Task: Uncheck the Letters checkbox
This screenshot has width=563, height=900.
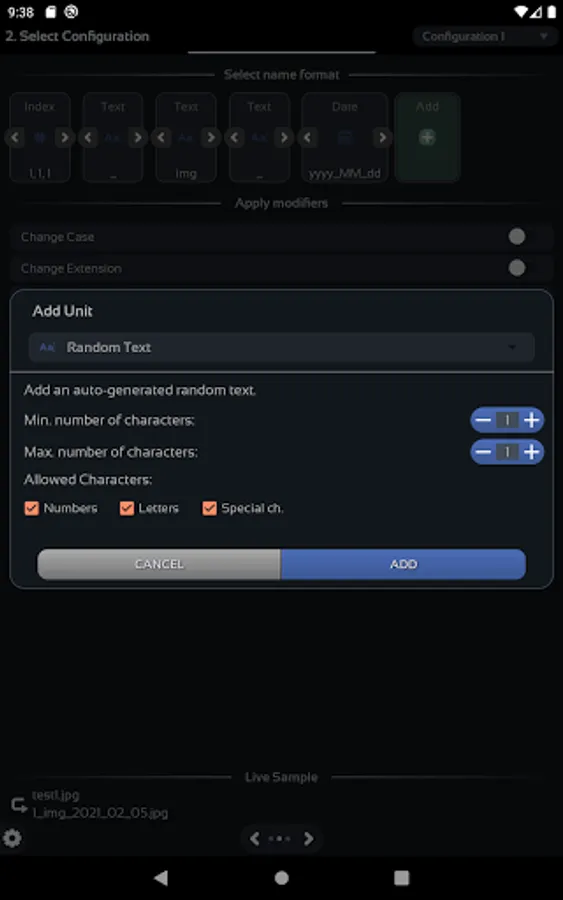Action: [126, 508]
